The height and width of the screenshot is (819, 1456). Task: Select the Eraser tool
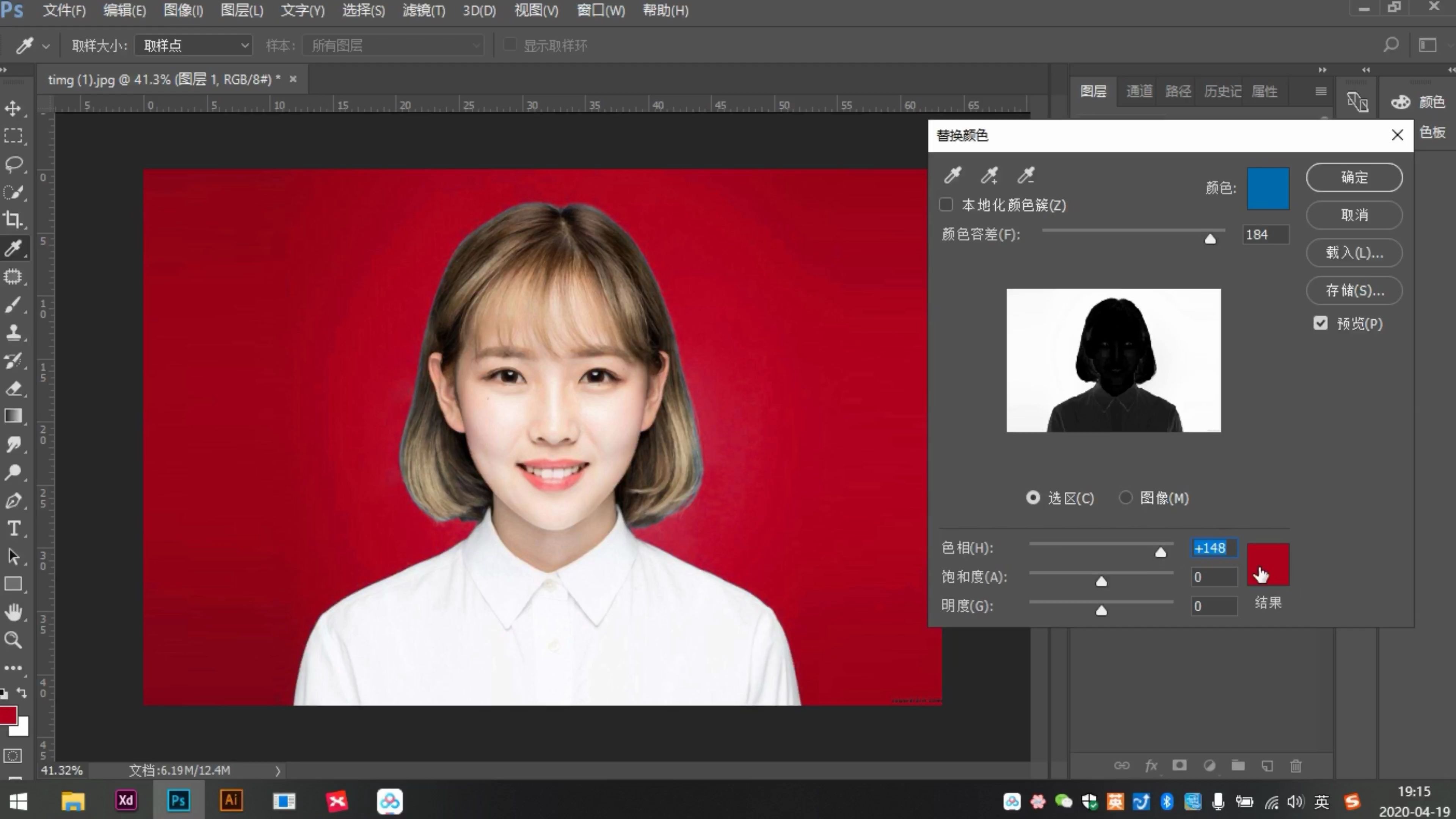tap(13, 388)
